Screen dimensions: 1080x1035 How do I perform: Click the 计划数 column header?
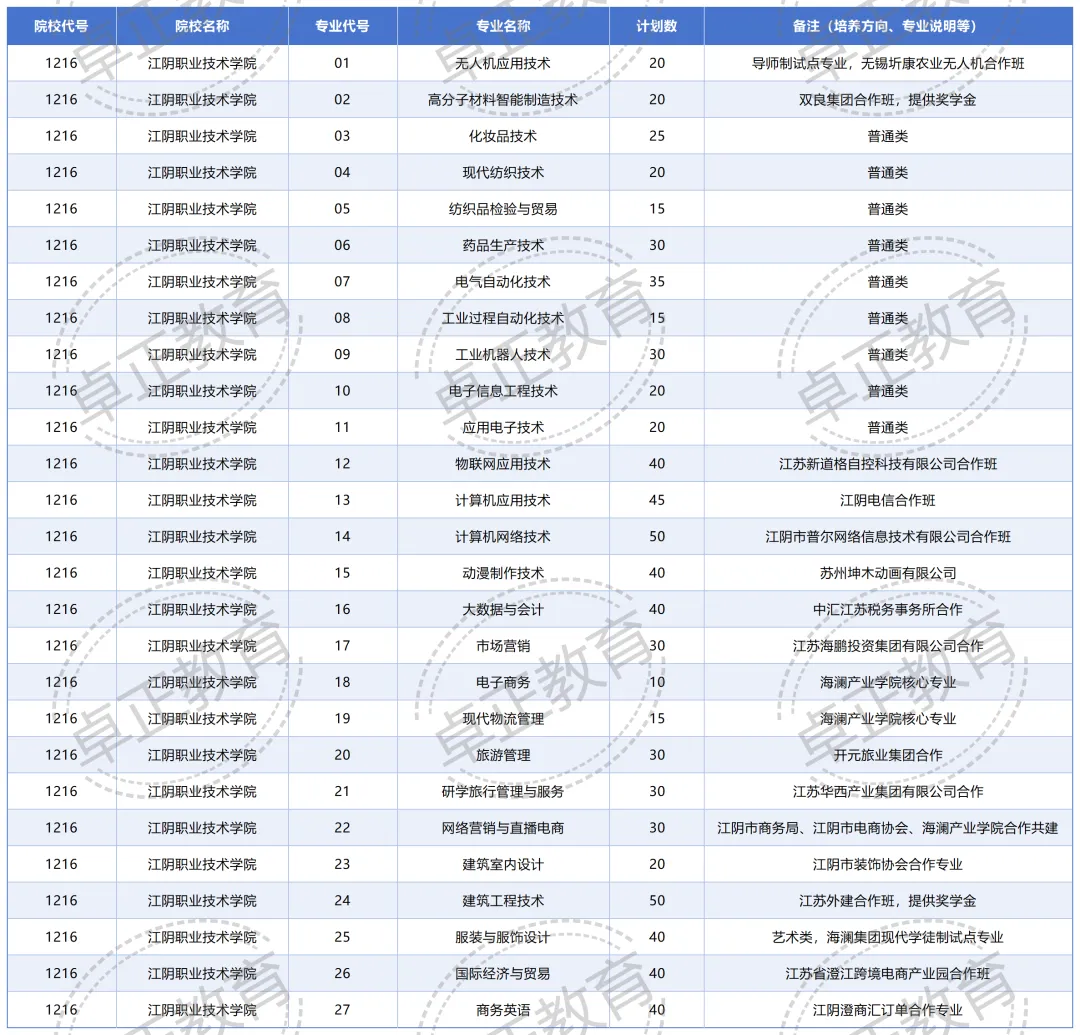[656, 26]
